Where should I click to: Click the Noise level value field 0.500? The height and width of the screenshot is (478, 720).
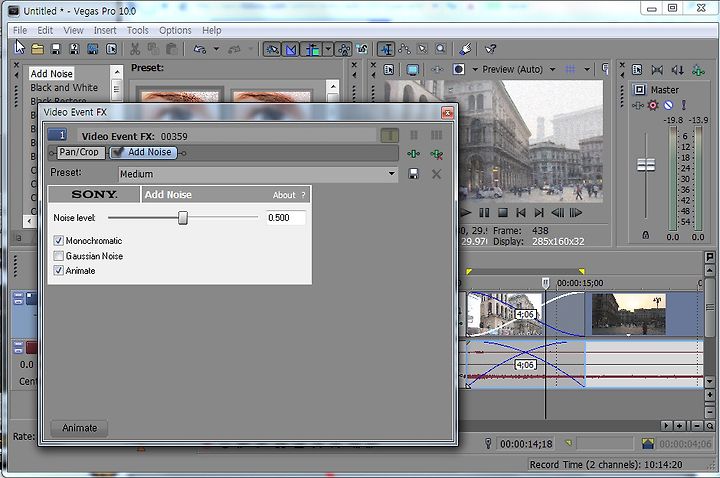(285, 218)
